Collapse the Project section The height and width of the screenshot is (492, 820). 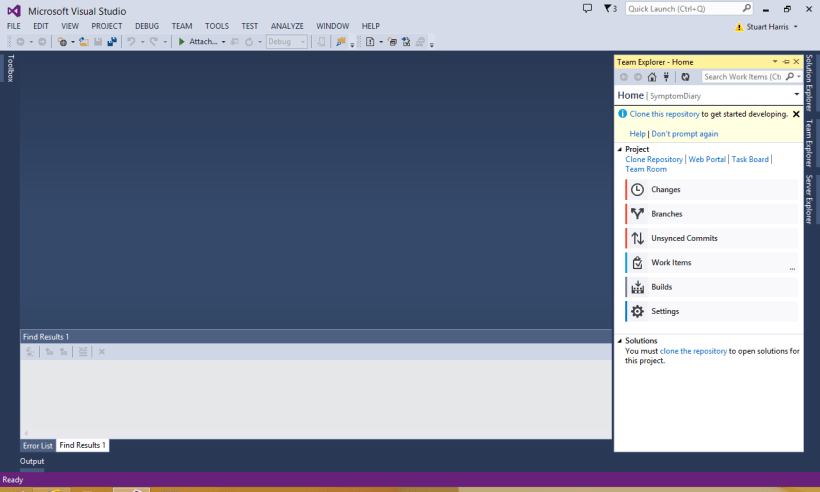(620, 150)
